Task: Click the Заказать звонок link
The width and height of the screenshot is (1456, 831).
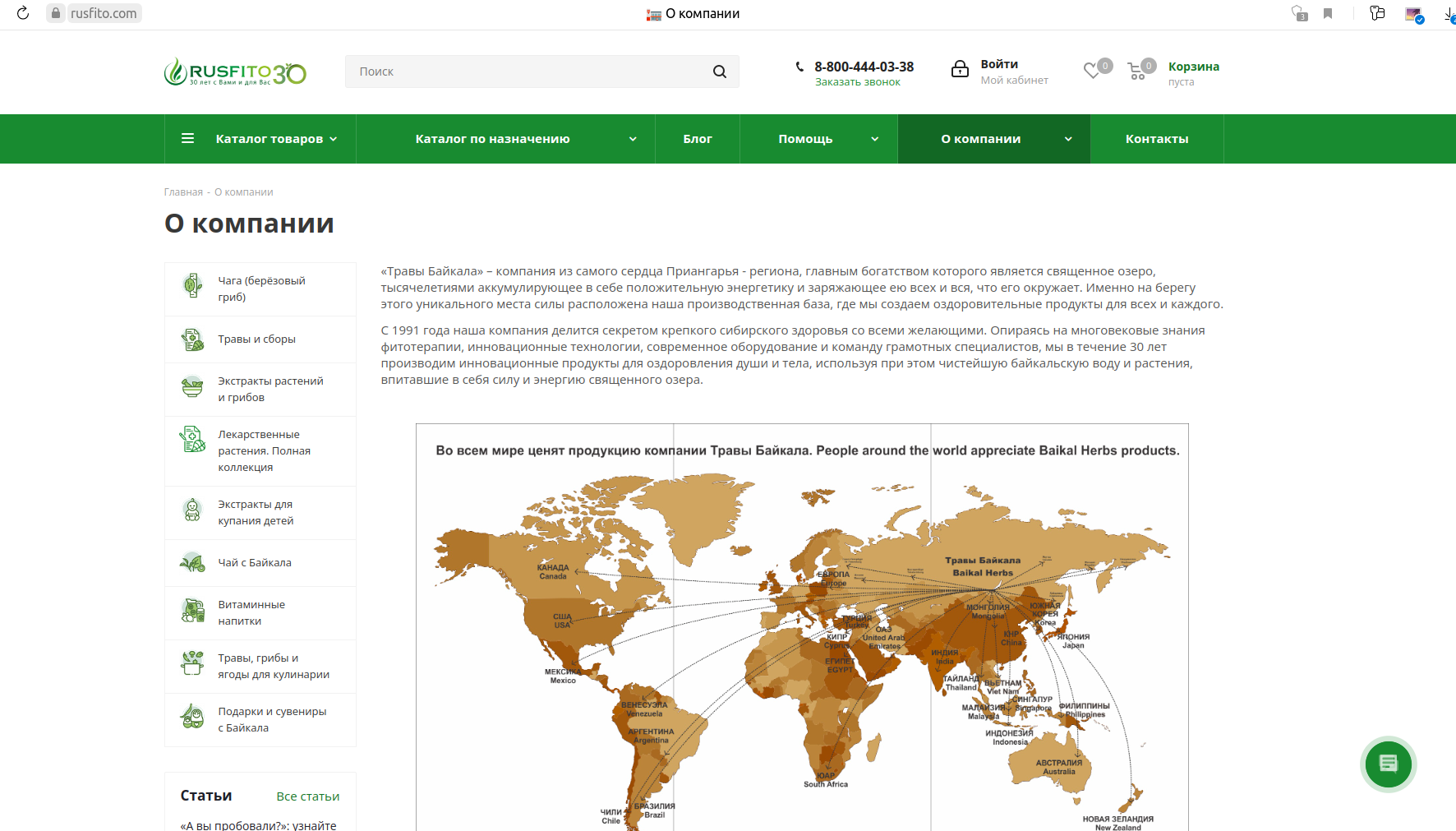Action: [858, 82]
